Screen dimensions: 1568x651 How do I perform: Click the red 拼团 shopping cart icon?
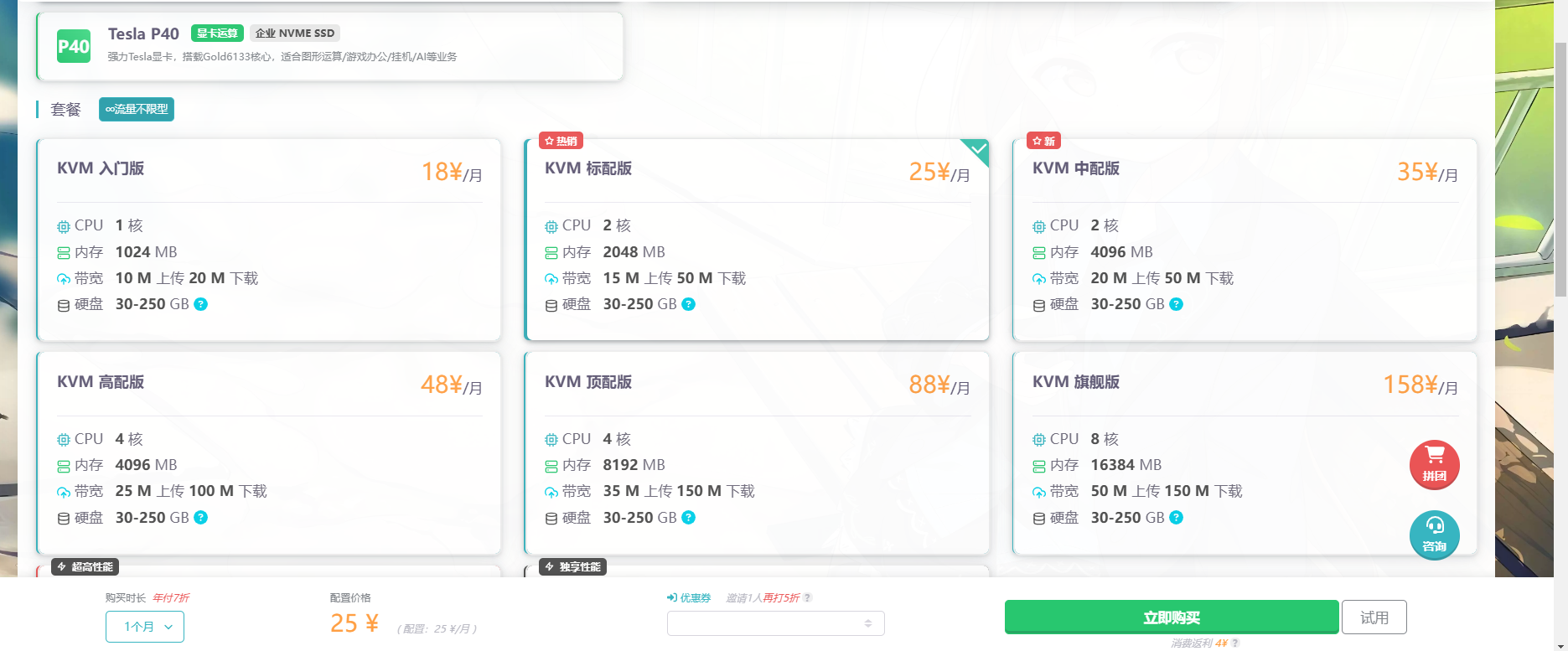coord(1434,465)
